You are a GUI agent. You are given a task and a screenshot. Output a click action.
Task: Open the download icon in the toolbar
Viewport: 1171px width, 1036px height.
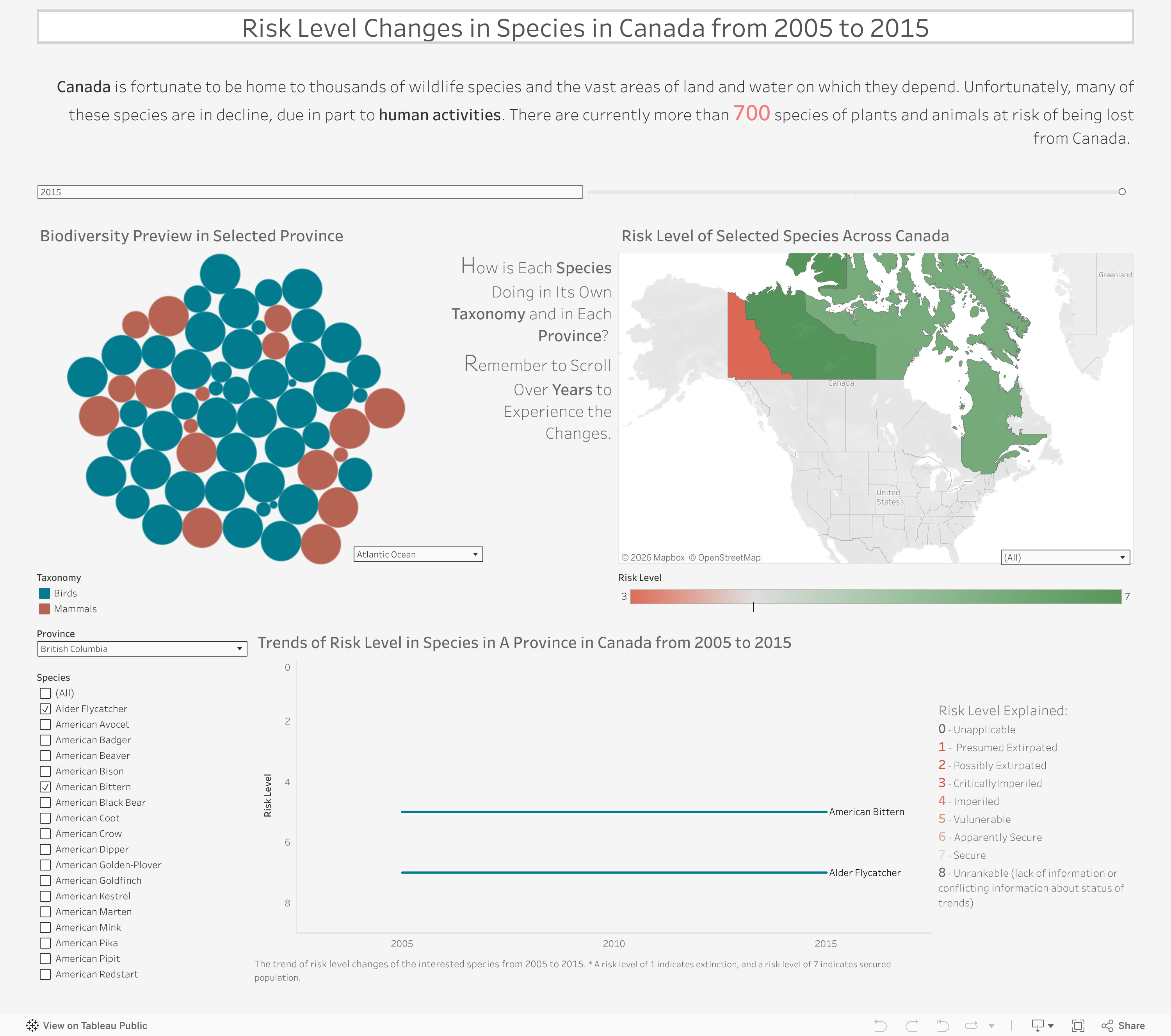1038,1026
